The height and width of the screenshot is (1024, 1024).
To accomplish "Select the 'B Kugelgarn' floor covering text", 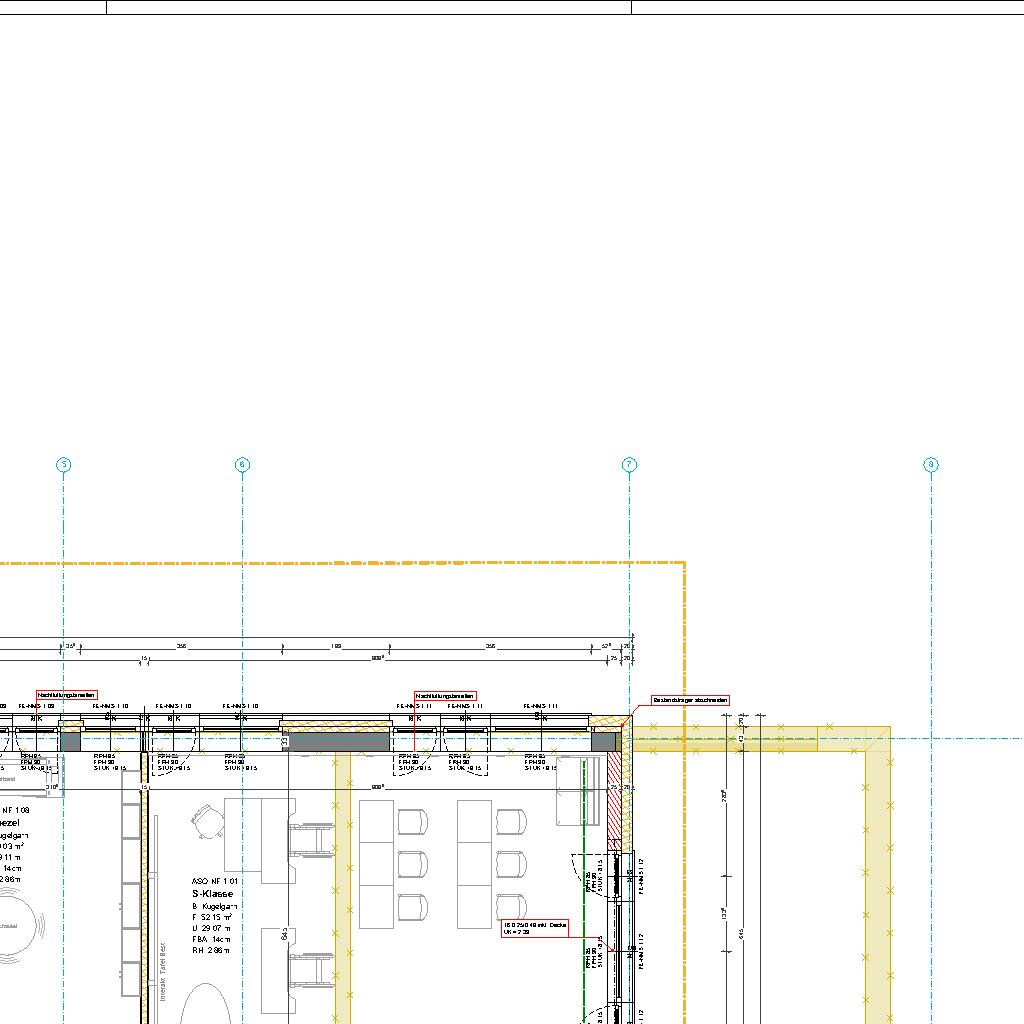I will coord(215,904).
